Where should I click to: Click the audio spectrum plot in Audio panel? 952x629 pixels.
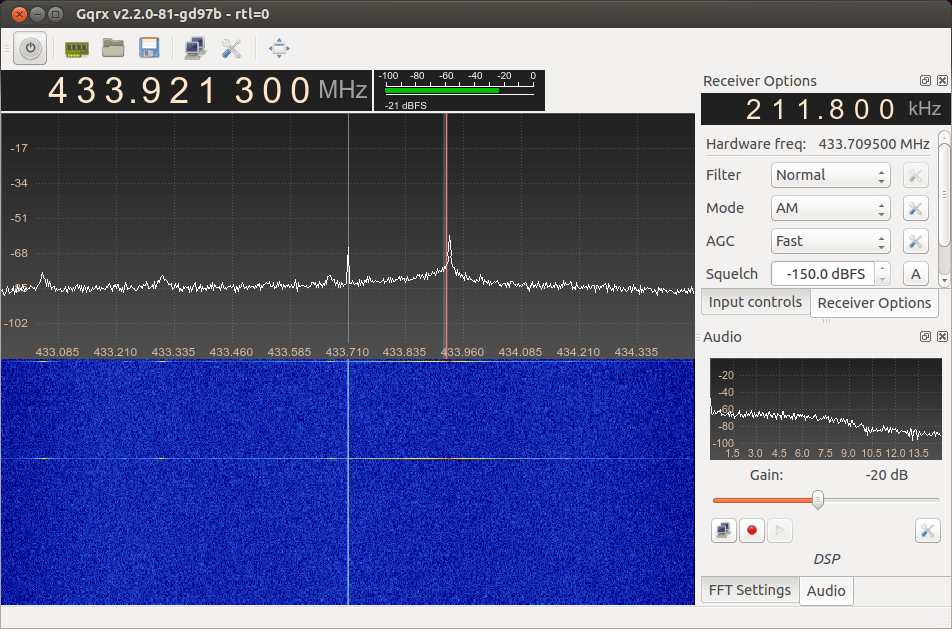(x=826, y=409)
